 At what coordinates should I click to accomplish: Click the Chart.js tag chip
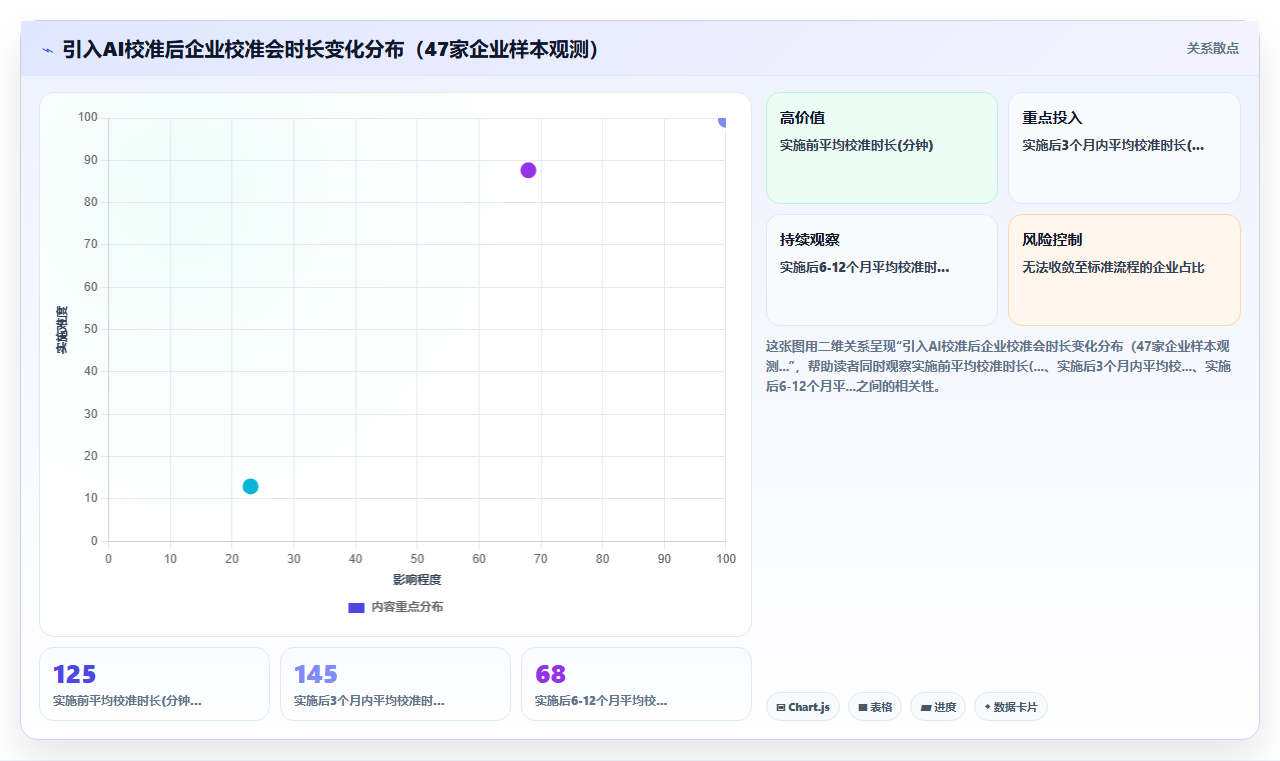803,707
